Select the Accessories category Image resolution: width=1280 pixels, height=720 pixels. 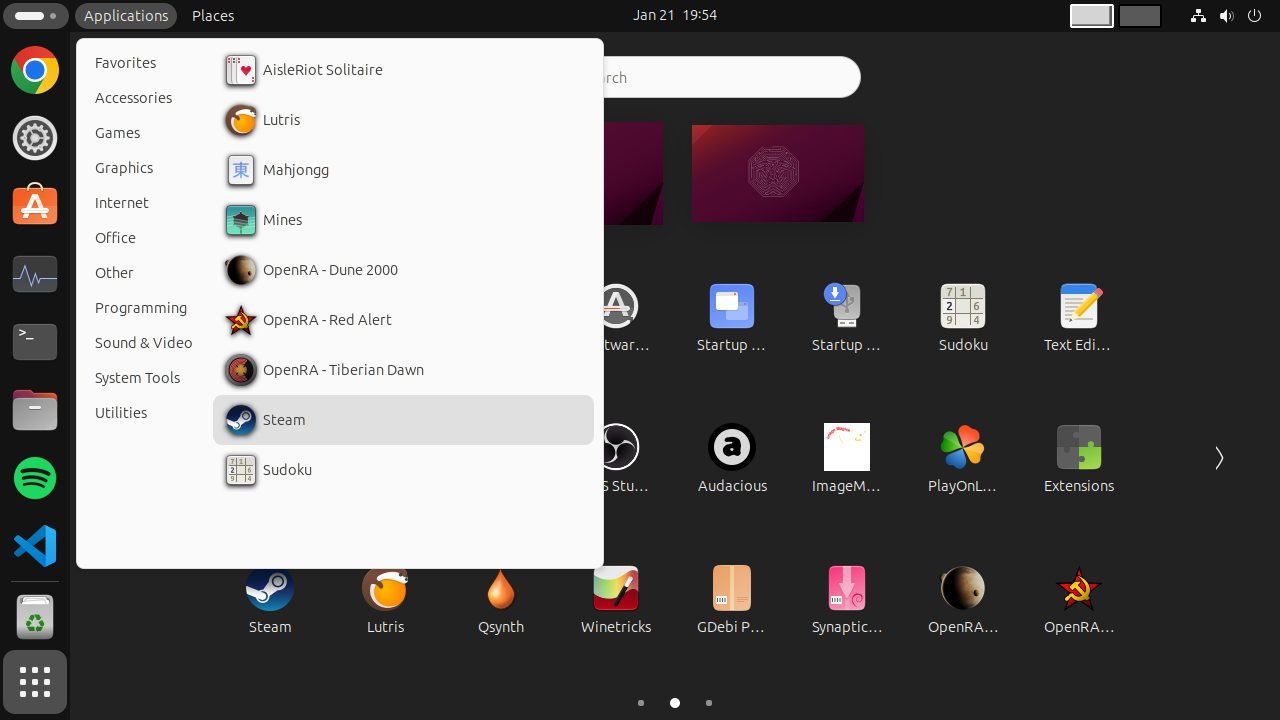point(133,98)
